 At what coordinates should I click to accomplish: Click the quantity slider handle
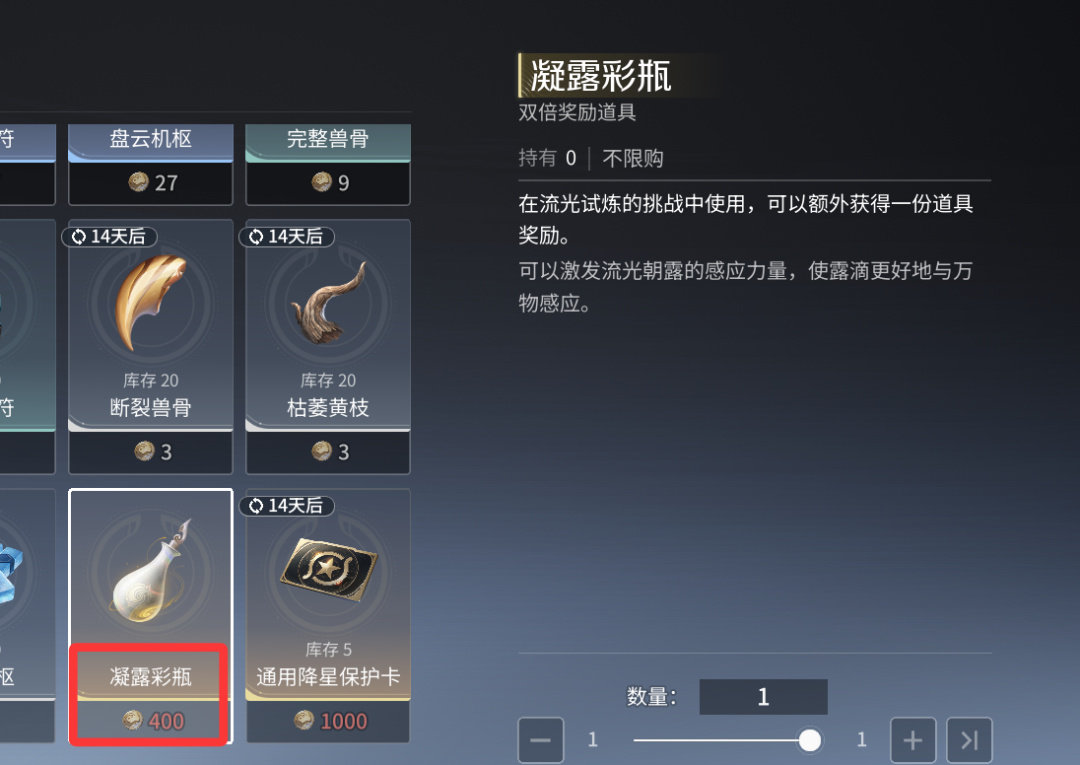point(809,740)
